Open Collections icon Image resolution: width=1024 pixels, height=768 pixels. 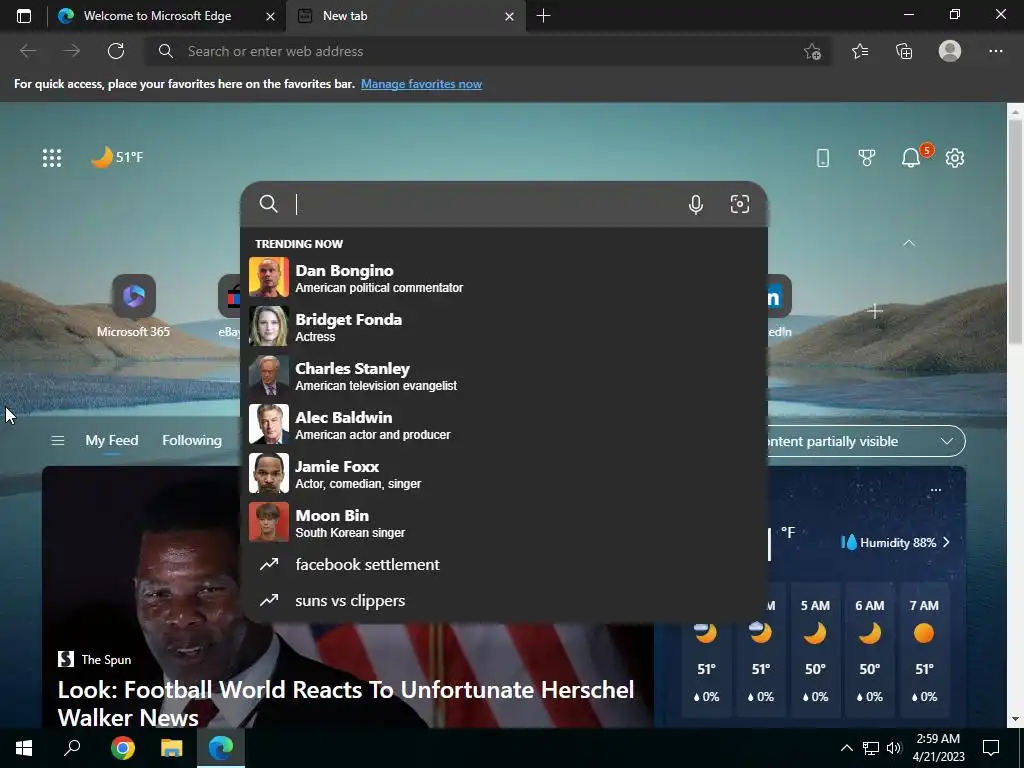(x=904, y=51)
